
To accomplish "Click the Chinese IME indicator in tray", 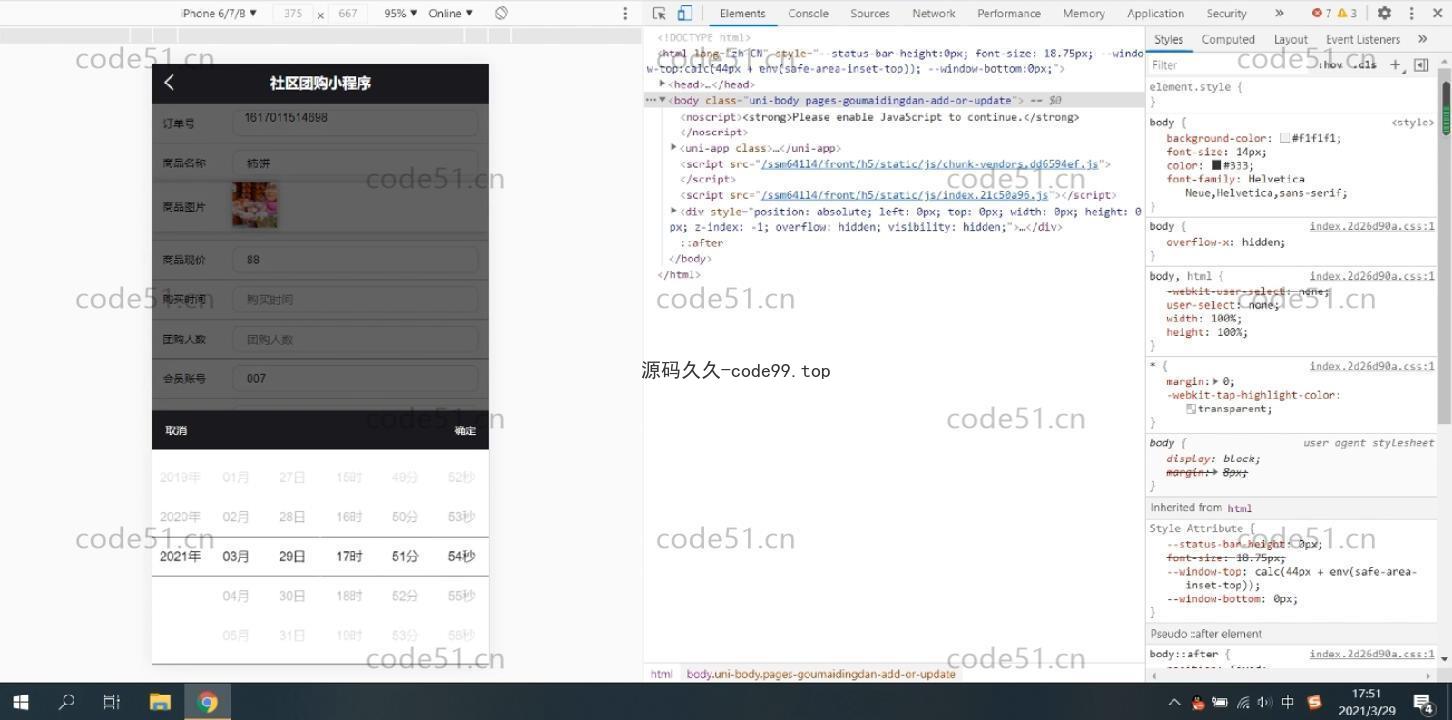I will point(1288,702).
